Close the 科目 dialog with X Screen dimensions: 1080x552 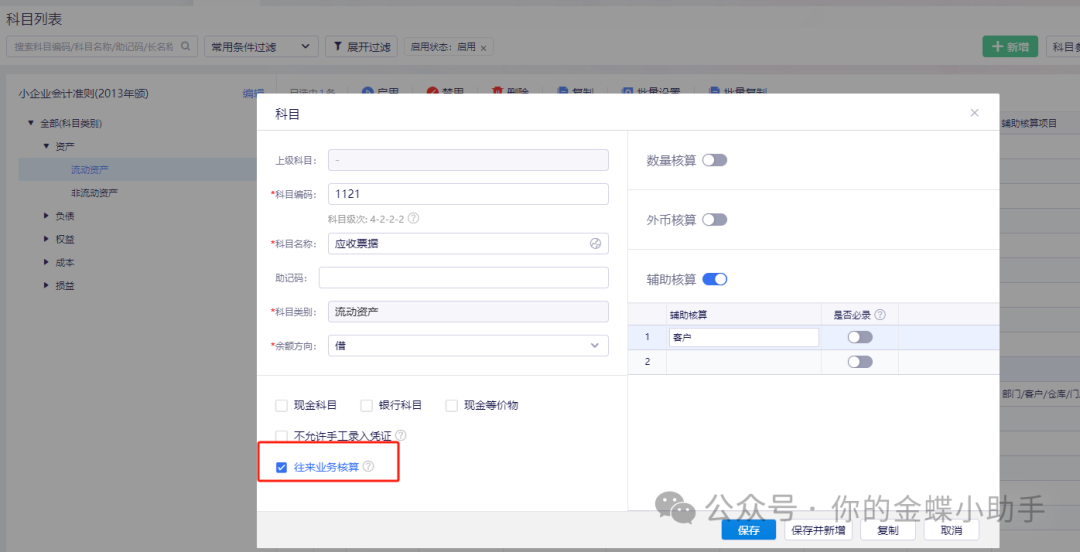pyautogui.click(x=974, y=113)
